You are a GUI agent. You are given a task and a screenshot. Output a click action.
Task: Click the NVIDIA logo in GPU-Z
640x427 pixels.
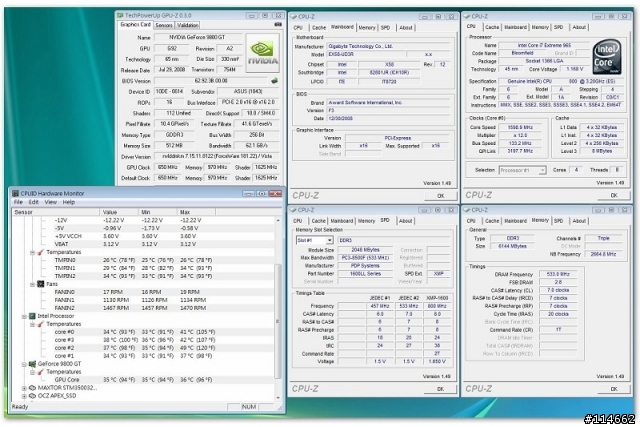pos(262,53)
